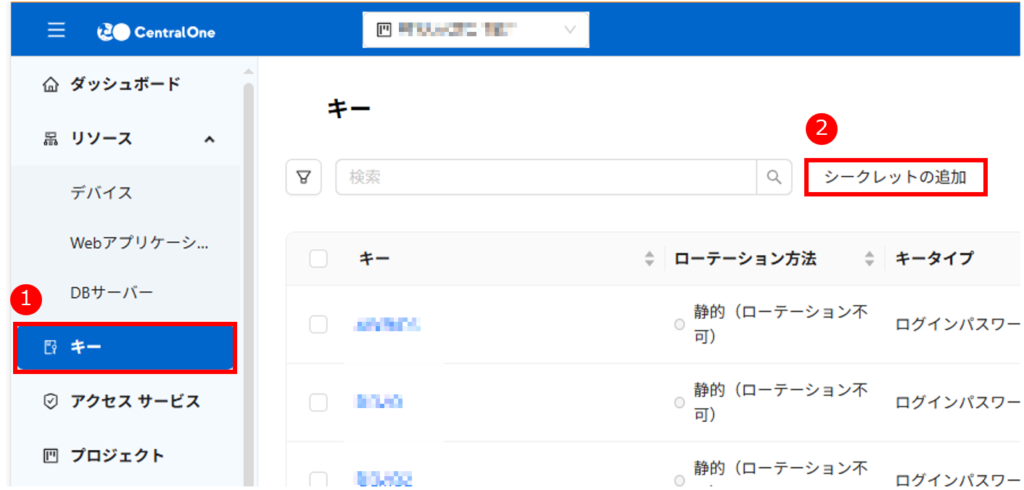This screenshot has width=1024, height=490.
Task: Collapse the リソース section chevron
Action: (209, 139)
